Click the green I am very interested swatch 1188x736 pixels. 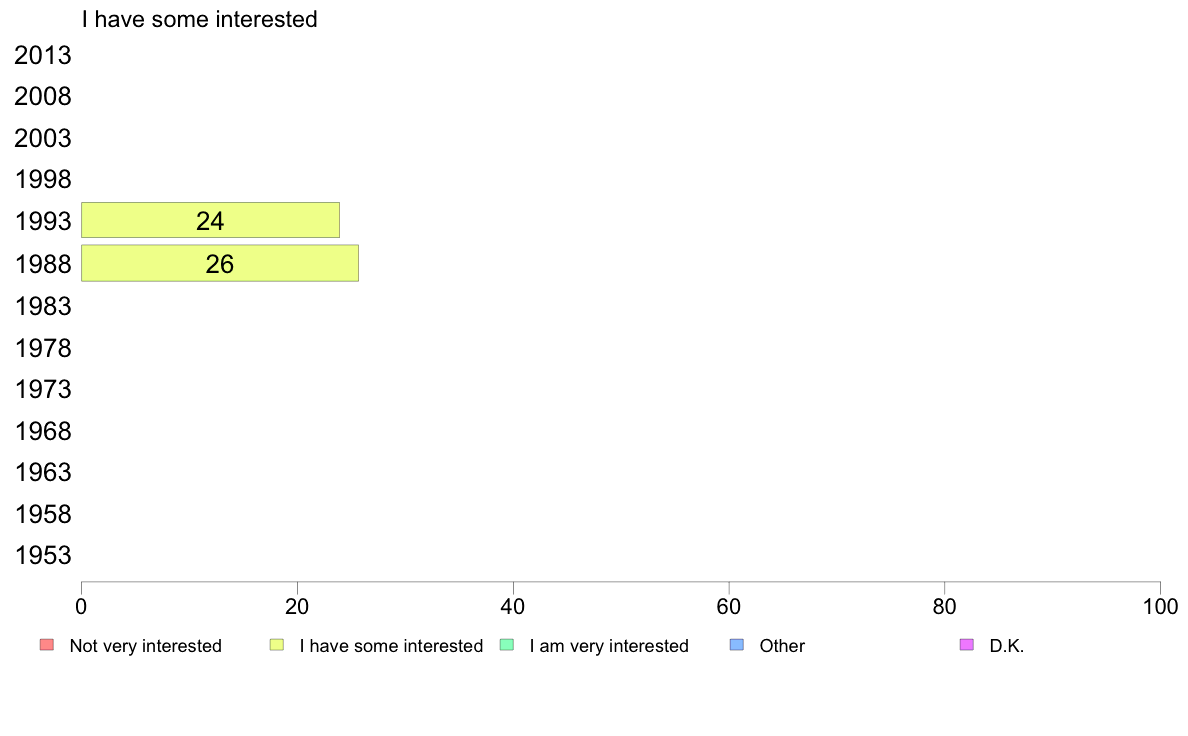click(x=507, y=645)
